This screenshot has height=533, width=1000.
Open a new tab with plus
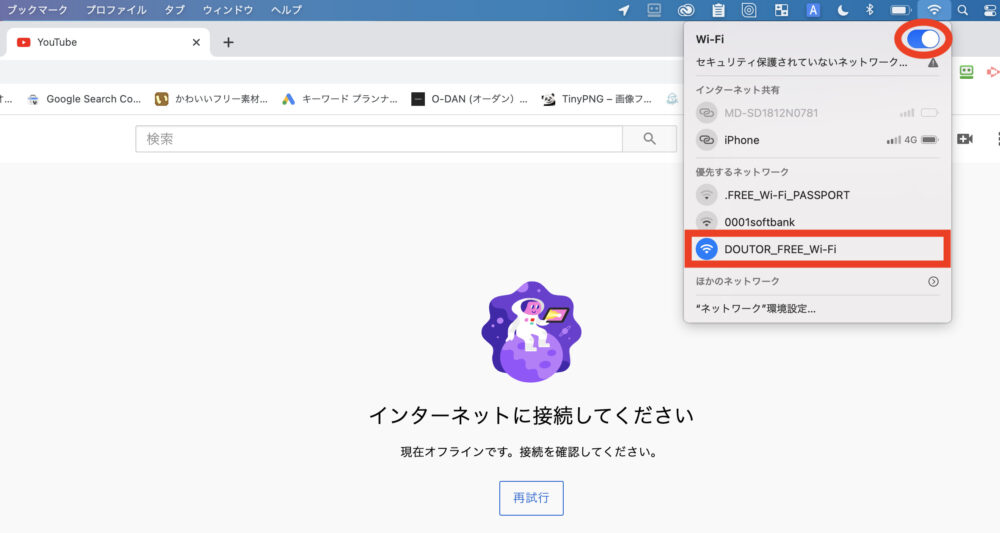click(x=228, y=42)
